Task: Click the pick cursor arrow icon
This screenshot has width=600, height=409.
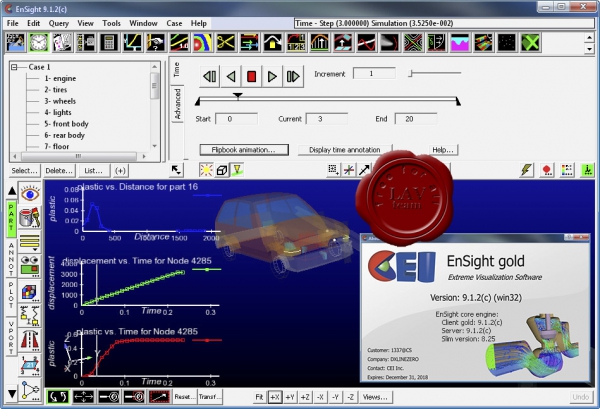Action: click(x=176, y=170)
